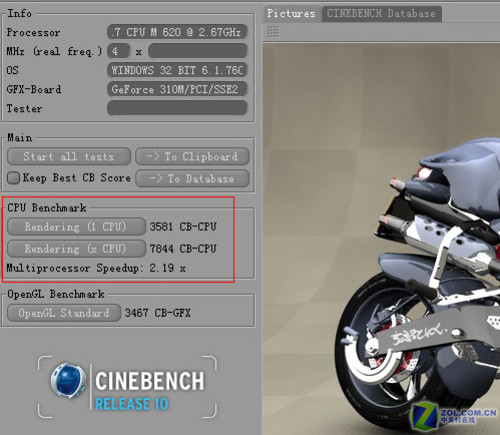
Task: Copy results with To Clipboard button
Action: 192,156
